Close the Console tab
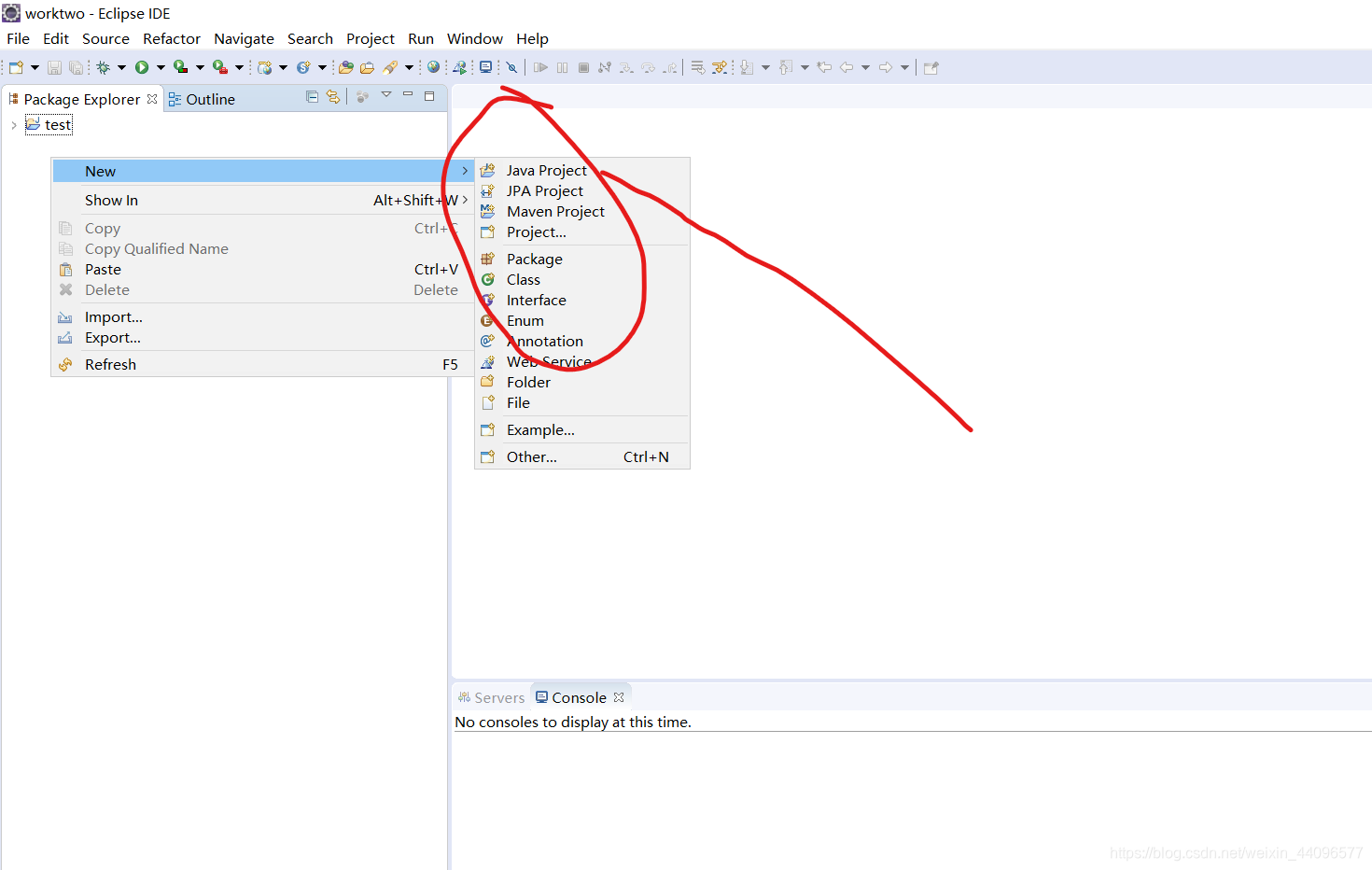1372x870 pixels. coord(619,697)
